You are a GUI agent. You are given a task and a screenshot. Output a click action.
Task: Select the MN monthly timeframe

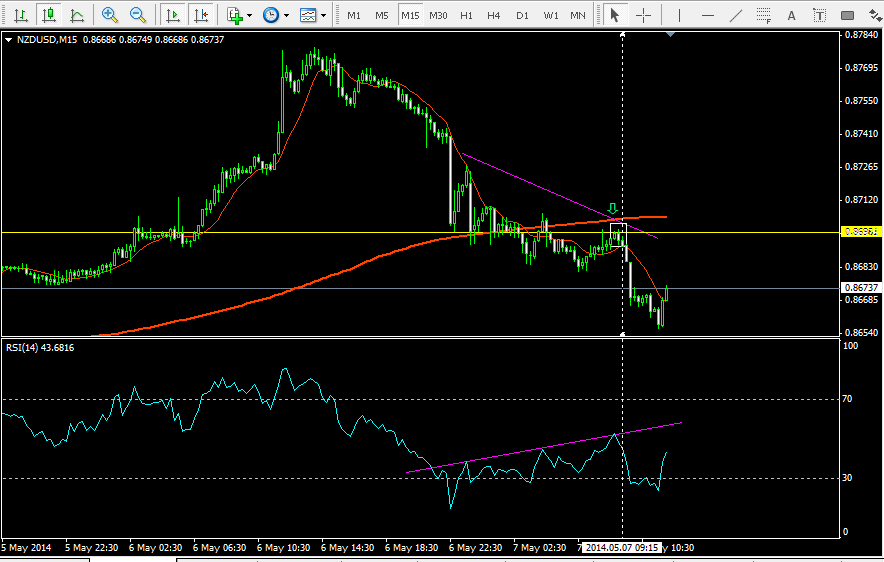578,15
